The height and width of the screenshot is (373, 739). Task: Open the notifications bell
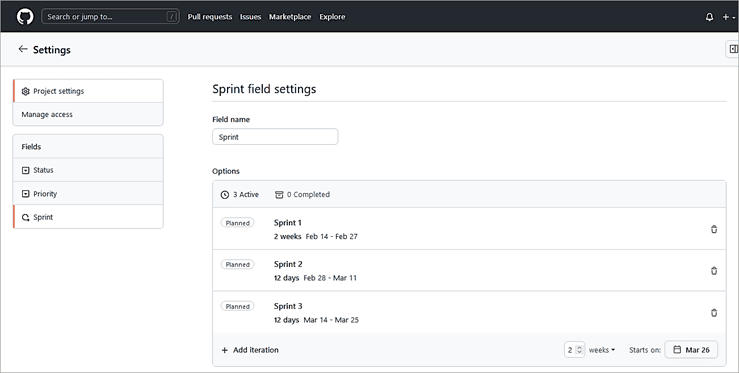coord(709,17)
